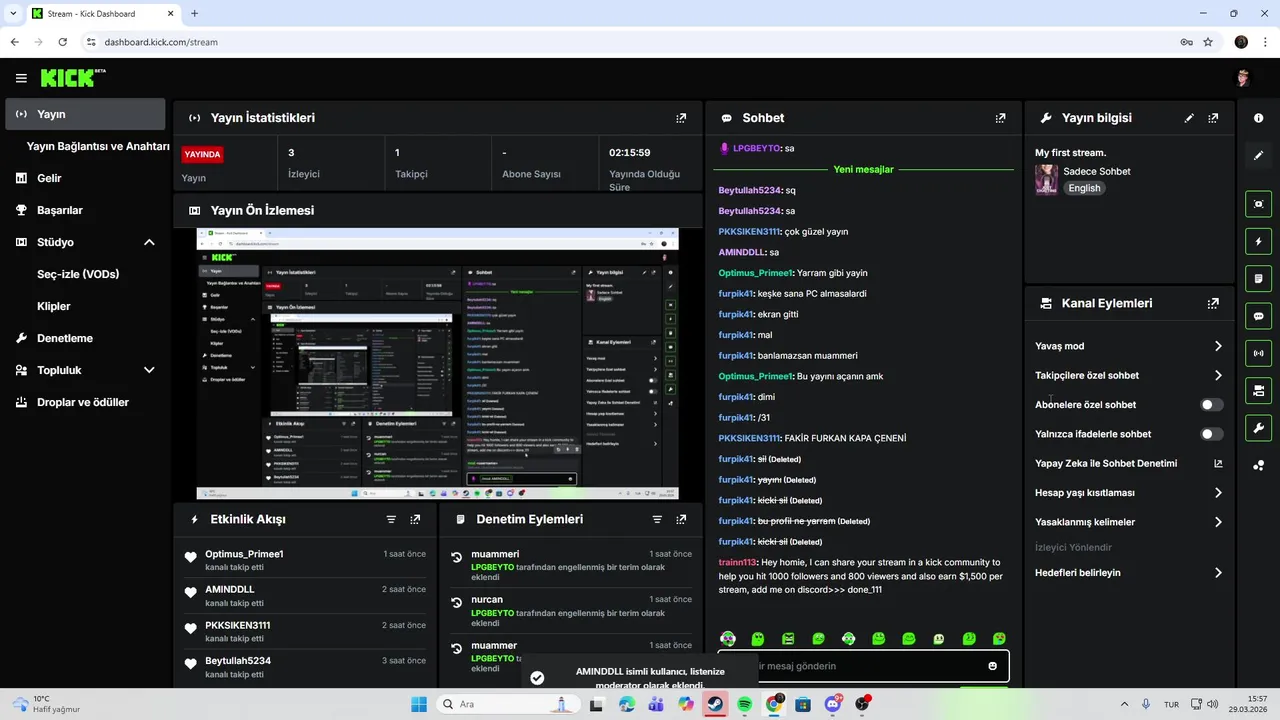This screenshot has width=1280, height=720.
Task: Click the English language tag
Action: click(1084, 188)
